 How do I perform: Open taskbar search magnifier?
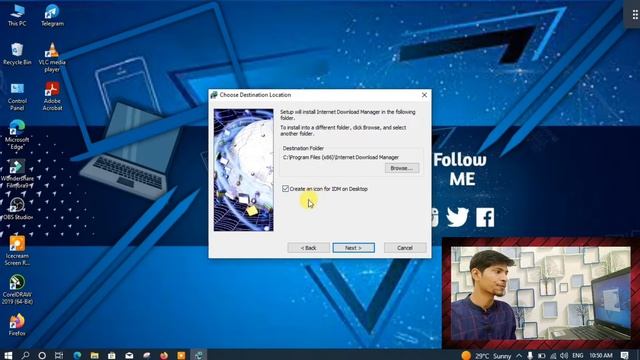tap(25, 355)
